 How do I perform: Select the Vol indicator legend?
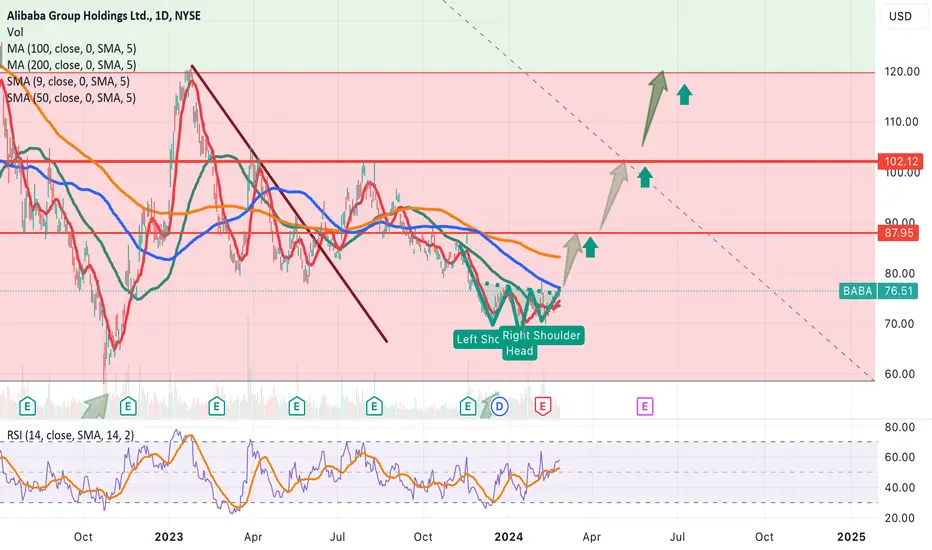click(x=15, y=32)
